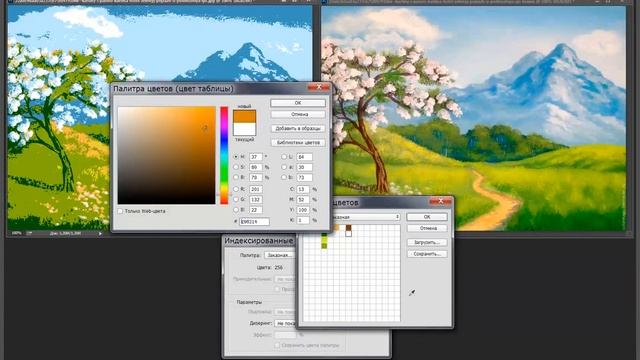Select the dark green swatch in color table
The image size is (640, 360).
(324, 234)
